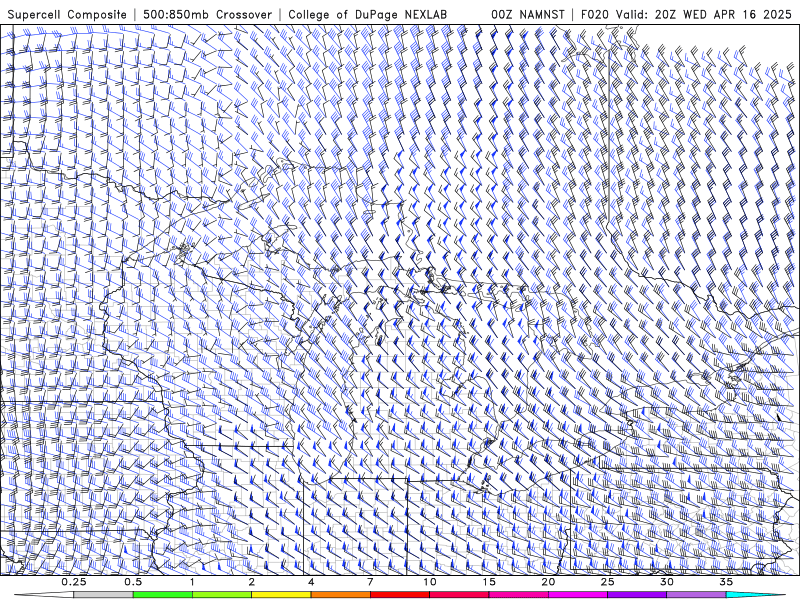Click the legend value 1
Viewport: 800px width, 600px height.
click(x=192, y=582)
